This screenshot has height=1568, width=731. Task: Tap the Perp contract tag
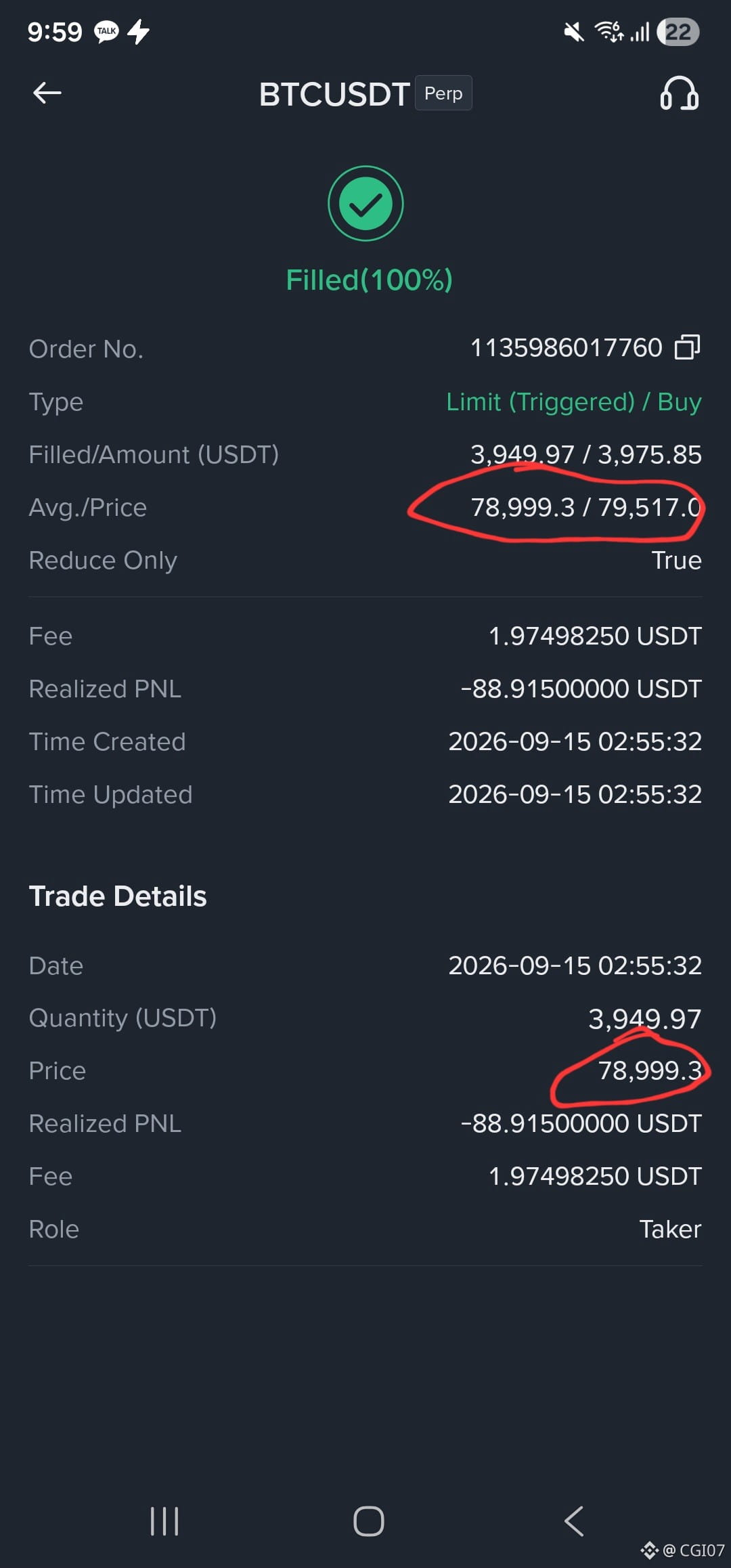pos(443,93)
